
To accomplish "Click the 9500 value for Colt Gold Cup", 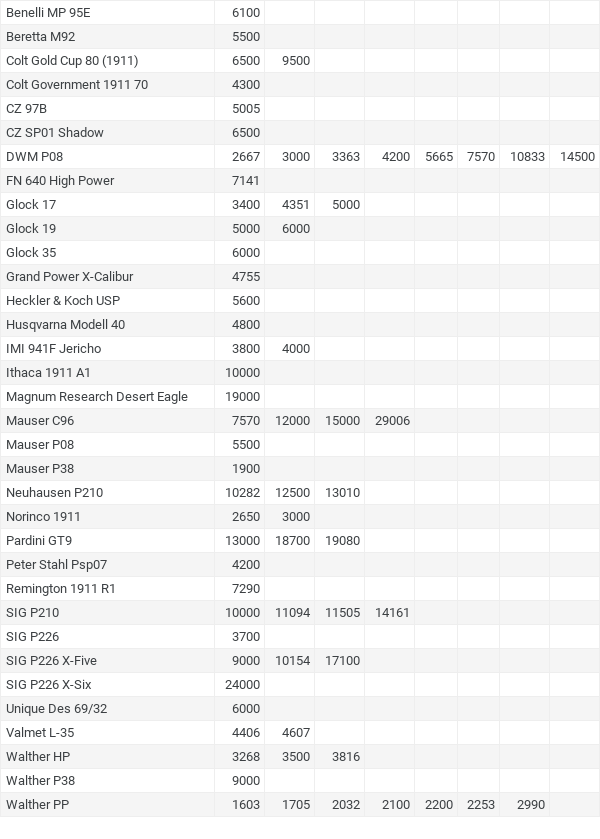I will (296, 60).
